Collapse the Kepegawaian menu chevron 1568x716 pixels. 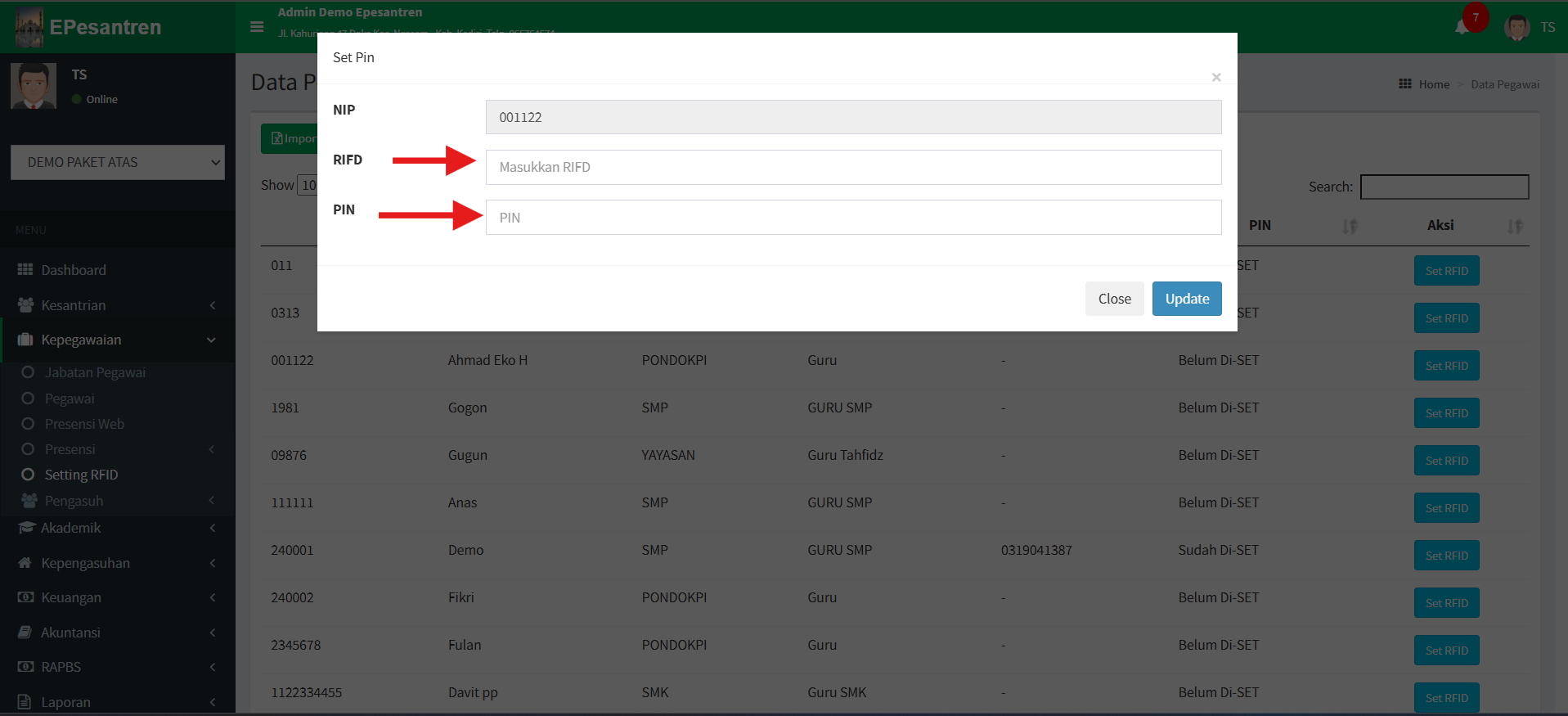(212, 340)
